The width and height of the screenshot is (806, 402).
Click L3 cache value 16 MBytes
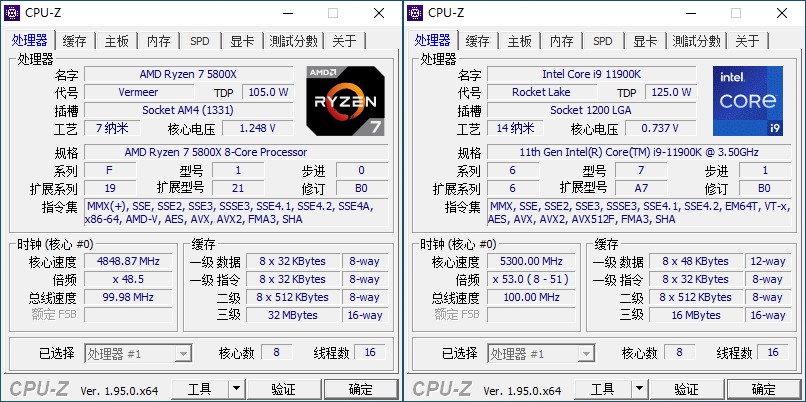[x=696, y=315]
